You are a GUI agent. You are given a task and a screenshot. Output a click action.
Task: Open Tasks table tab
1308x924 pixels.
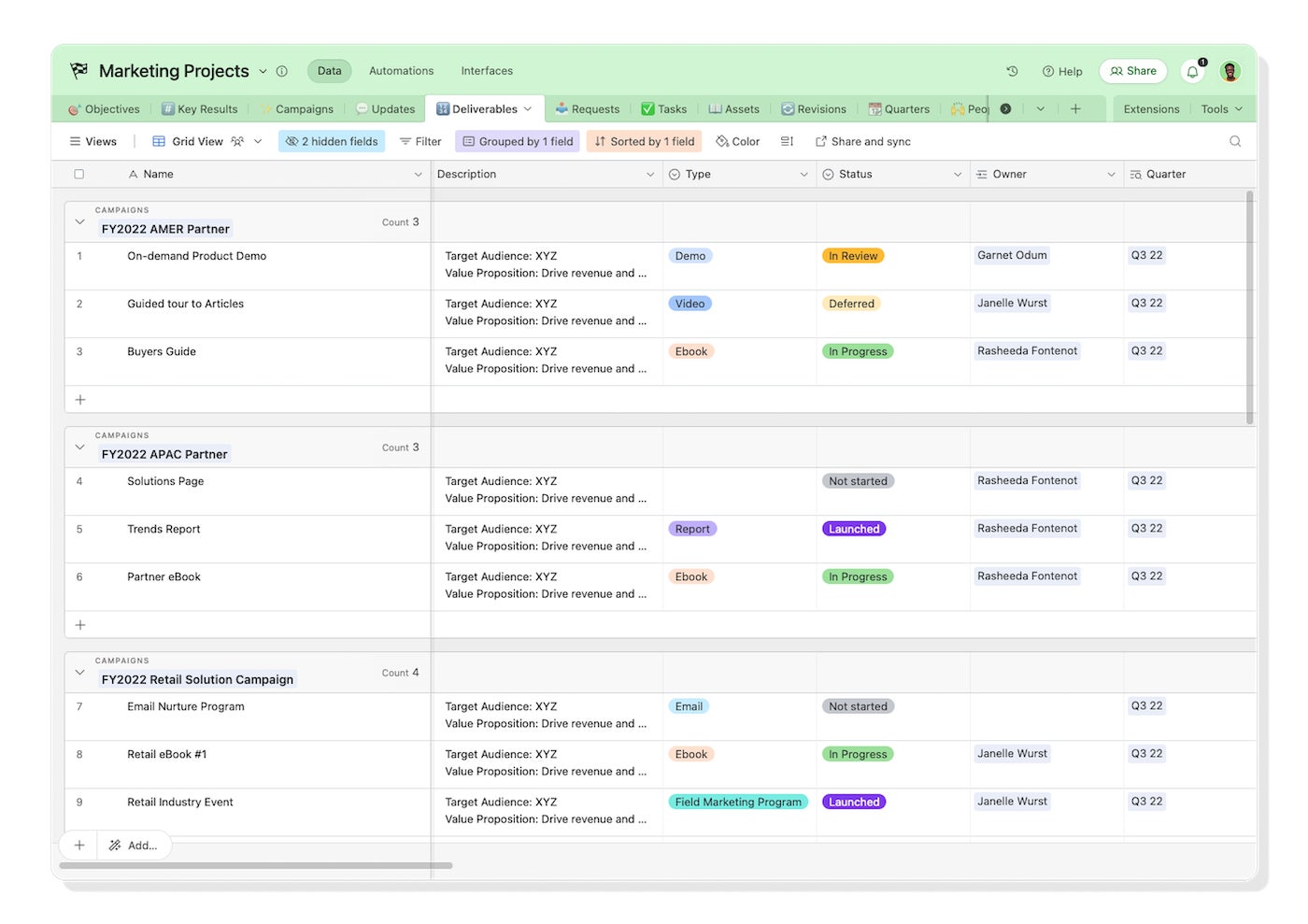664,109
